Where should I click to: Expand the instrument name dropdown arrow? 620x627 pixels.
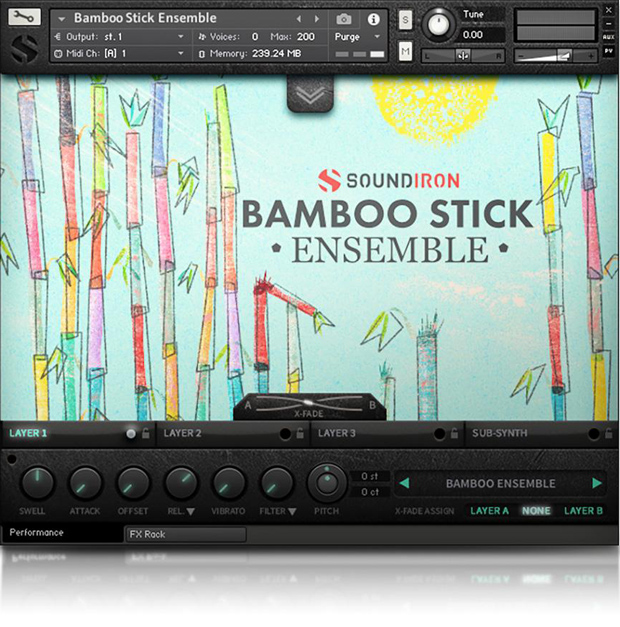coord(62,19)
